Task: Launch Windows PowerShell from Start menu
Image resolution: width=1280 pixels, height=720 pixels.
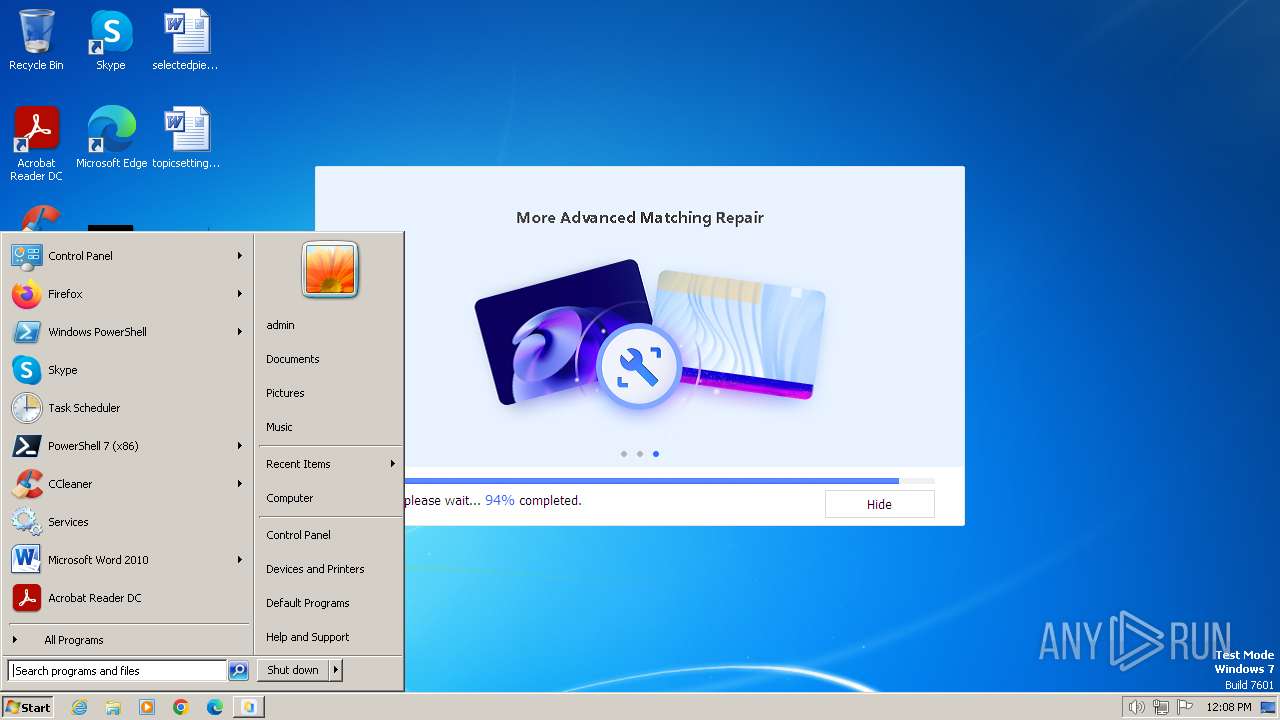Action: click(x=128, y=332)
